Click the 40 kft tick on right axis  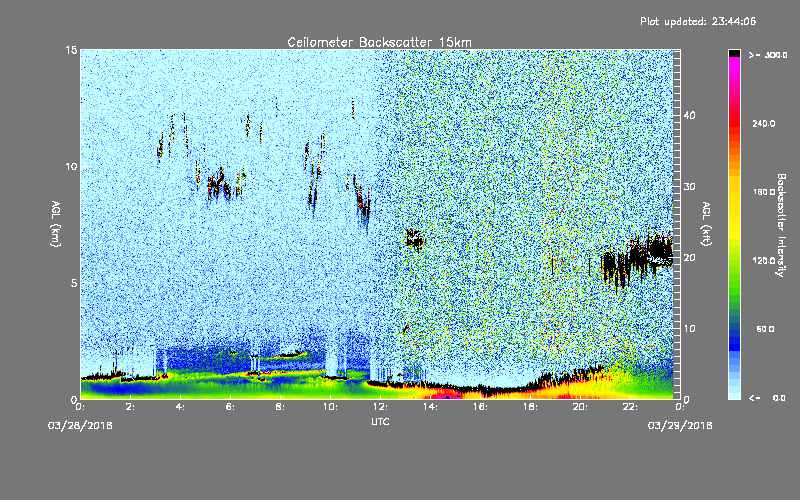pyautogui.click(x=689, y=115)
